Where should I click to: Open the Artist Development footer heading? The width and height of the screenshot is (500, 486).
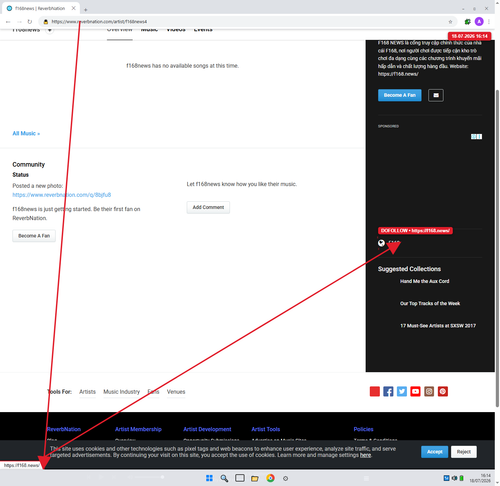point(207,429)
